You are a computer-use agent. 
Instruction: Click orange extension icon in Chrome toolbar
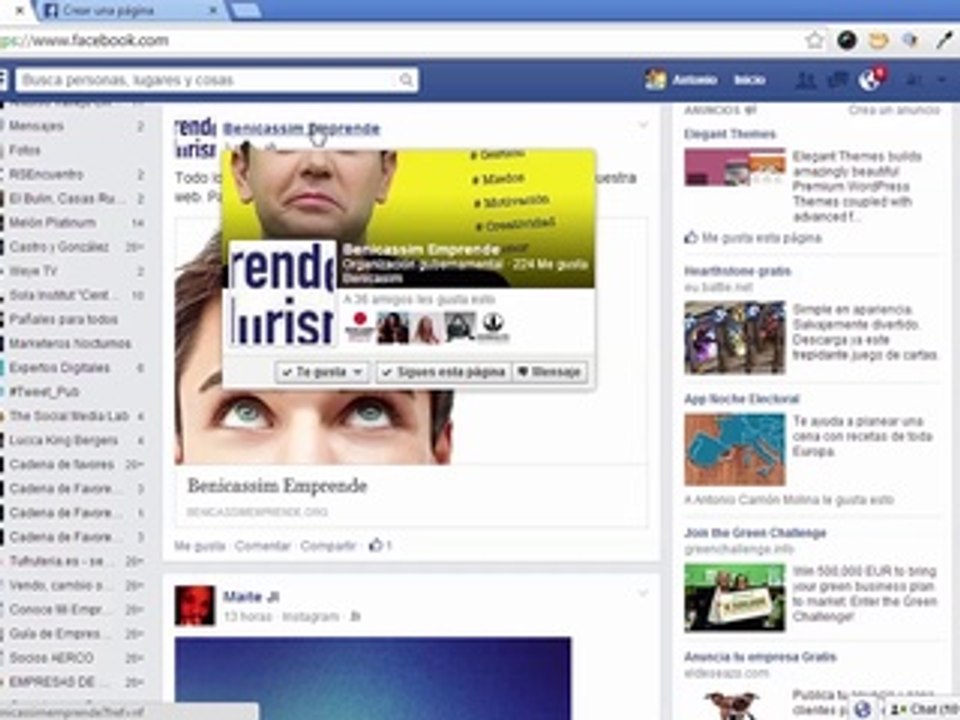879,40
